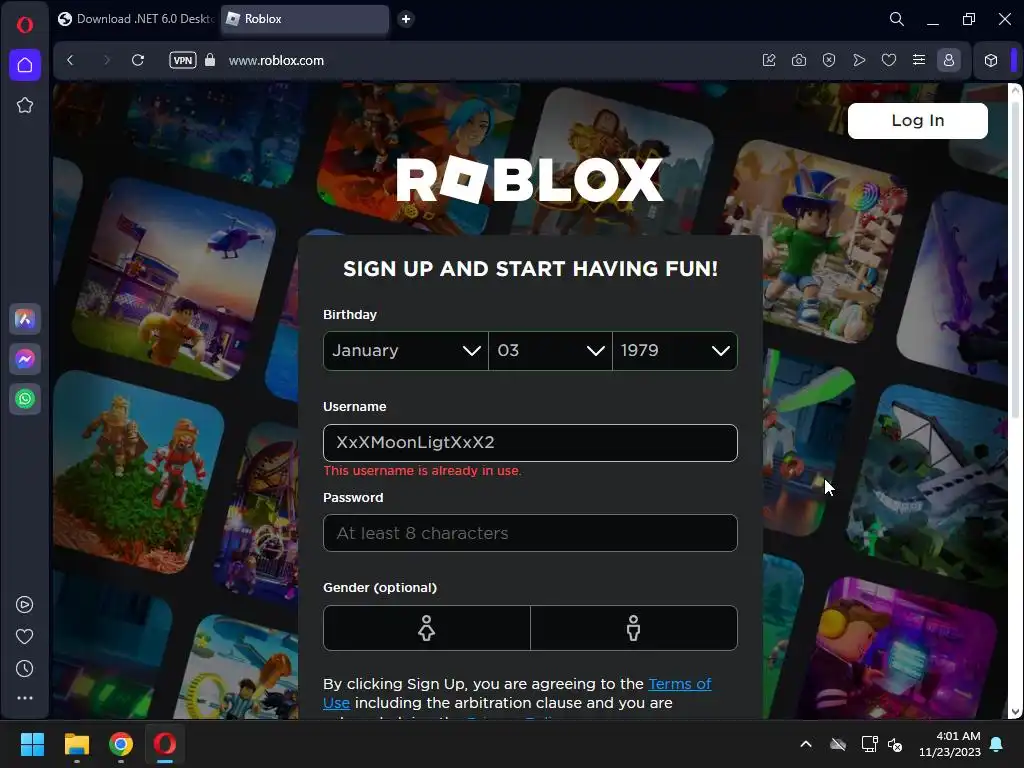This screenshot has height=768, width=1024.
Task: Open Easy Setup sliders icon
Action: 919,60
